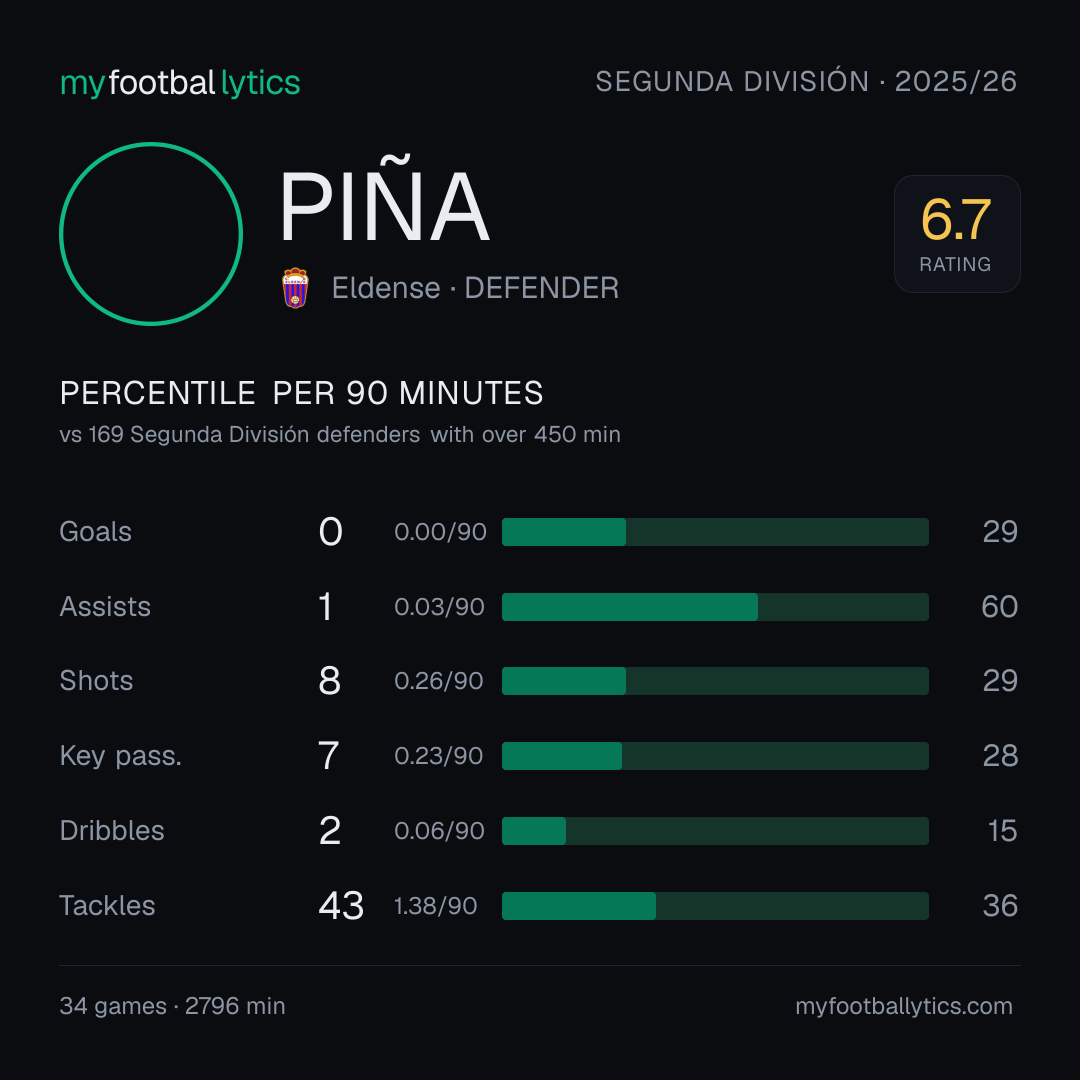Viewport: 1080px width, 1080px height.
Task: Click the Assists percentile bar
Action: [x=715, y=607]
